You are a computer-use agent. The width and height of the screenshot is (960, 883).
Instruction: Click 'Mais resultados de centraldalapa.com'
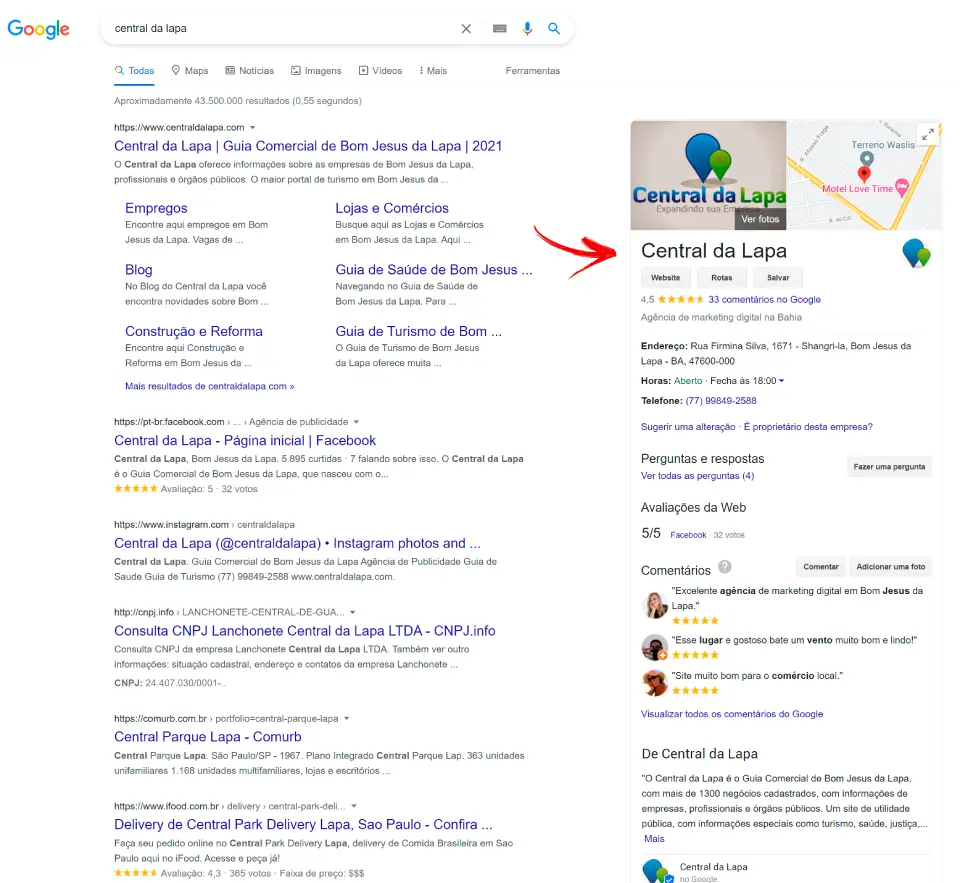pos(209,386)
